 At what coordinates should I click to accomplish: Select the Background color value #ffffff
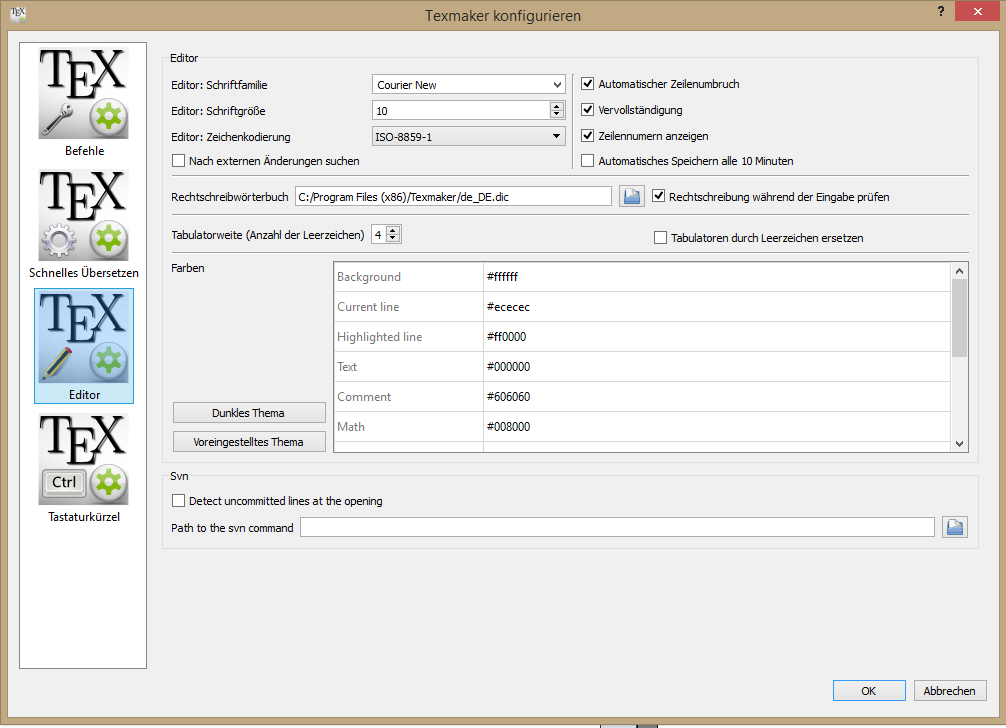(716, 276)
